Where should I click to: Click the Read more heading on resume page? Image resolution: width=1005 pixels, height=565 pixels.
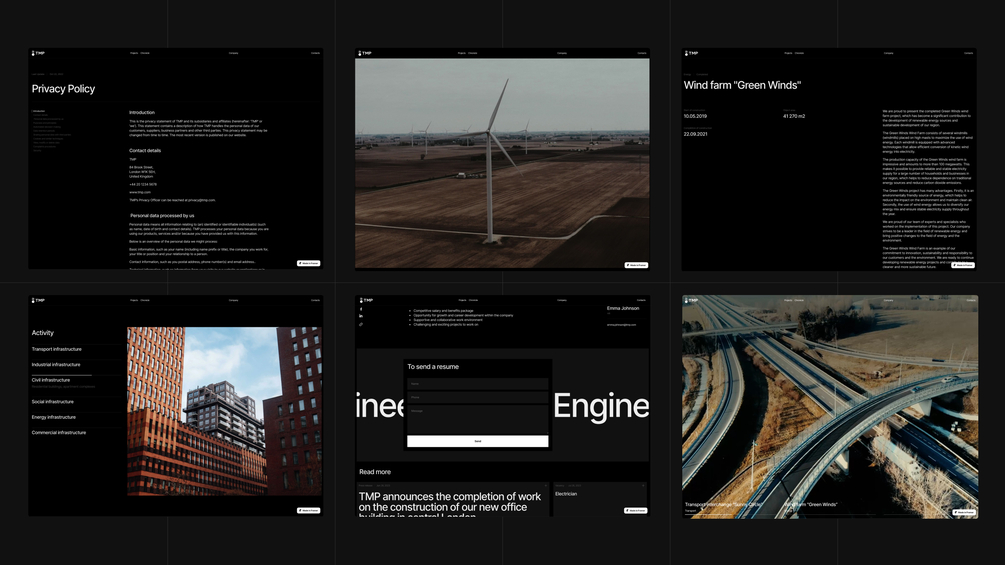(x=375, y=472)
